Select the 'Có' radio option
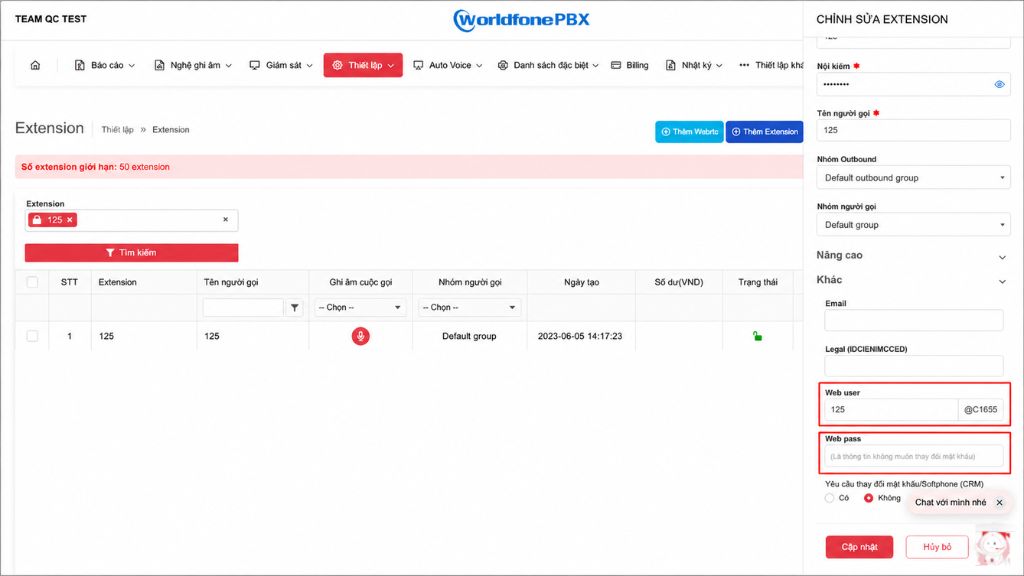Screen dimensions: 1024x576 [829, 498]
